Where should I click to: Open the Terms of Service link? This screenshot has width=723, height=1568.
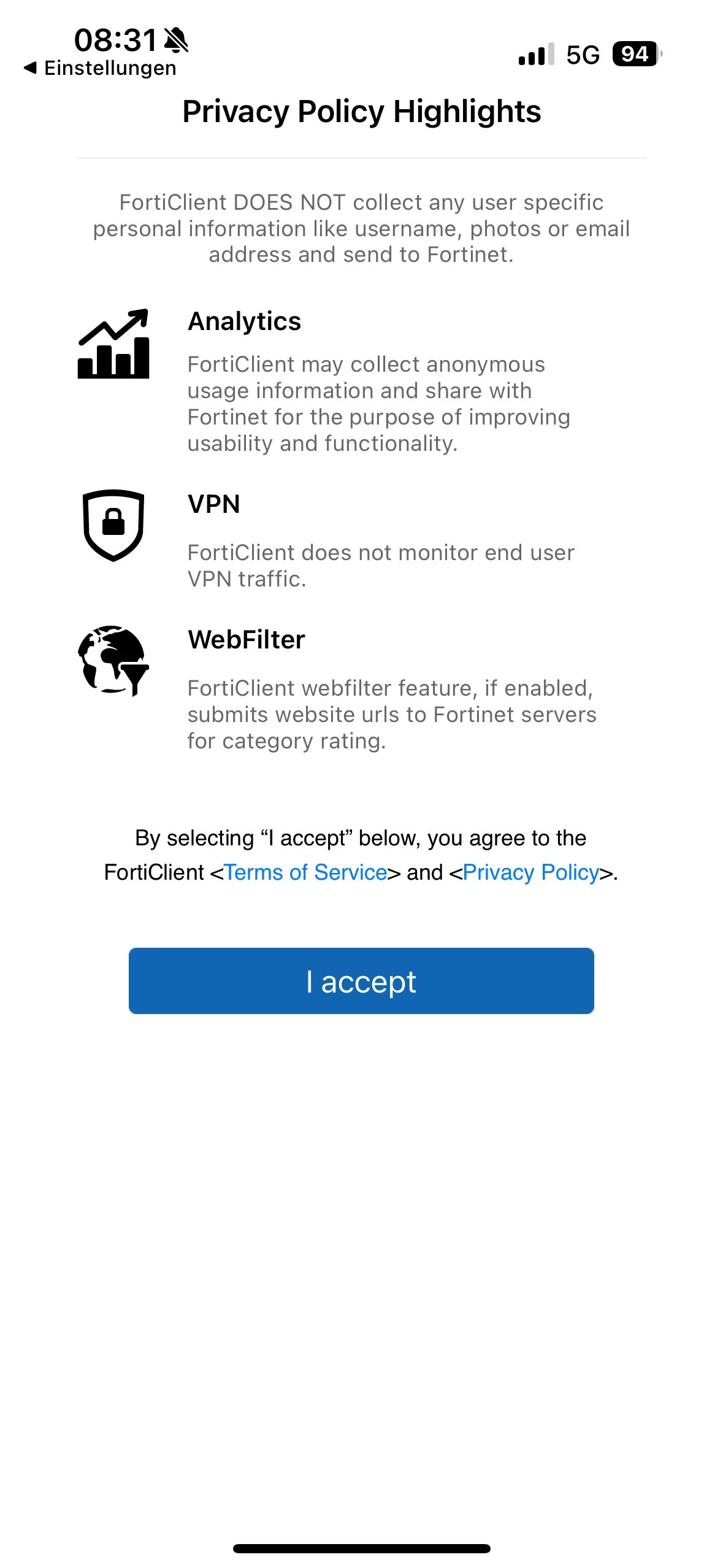(305, 872)
